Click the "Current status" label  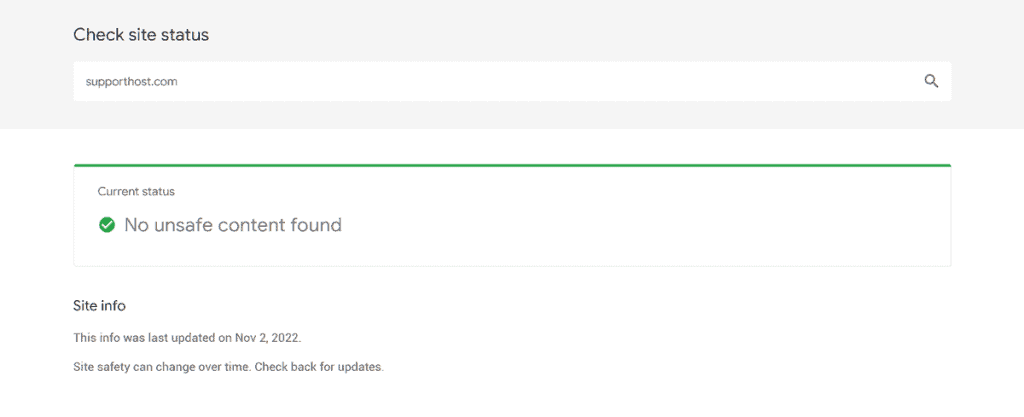click(136, 192)
